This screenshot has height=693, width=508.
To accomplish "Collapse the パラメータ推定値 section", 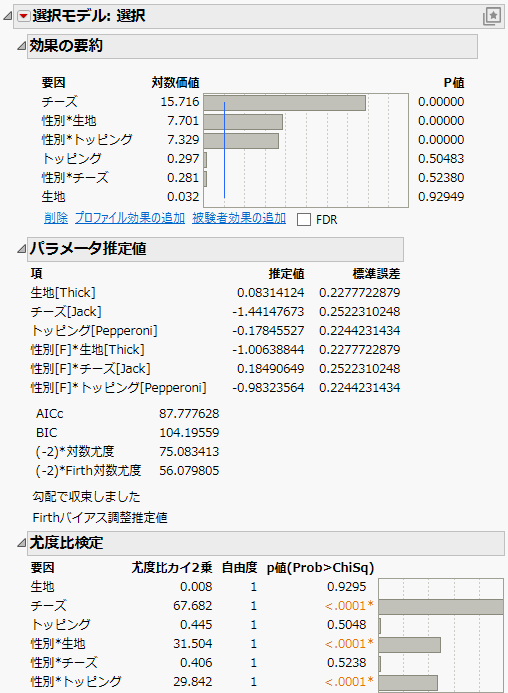I will click(x=21, y=249).
